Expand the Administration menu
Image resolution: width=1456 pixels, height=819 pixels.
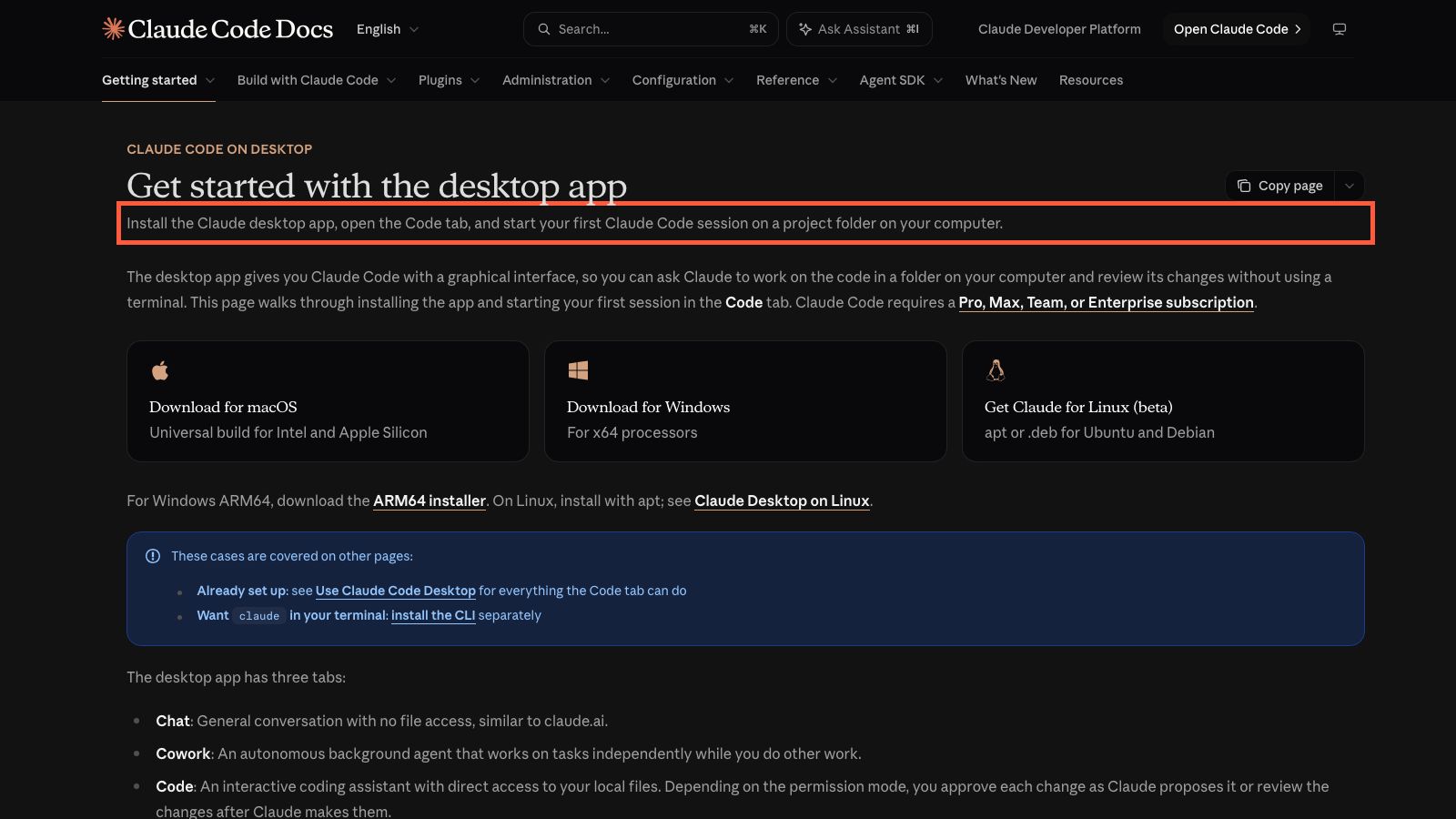pyautogui.click(x=556, y=80)
